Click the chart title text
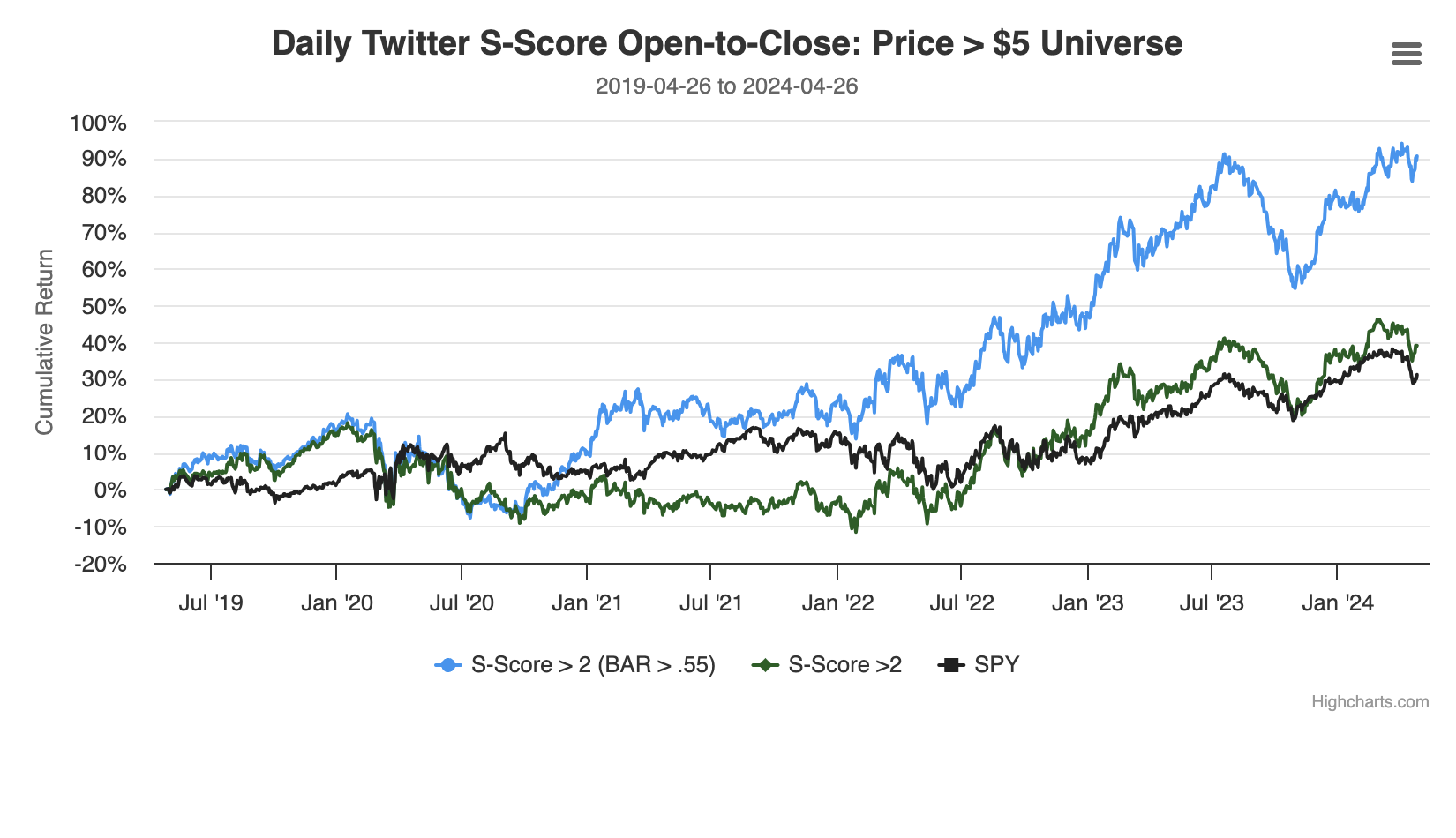Image resolution: width=1456 pixels, height=838 pixels. point(727,43)
